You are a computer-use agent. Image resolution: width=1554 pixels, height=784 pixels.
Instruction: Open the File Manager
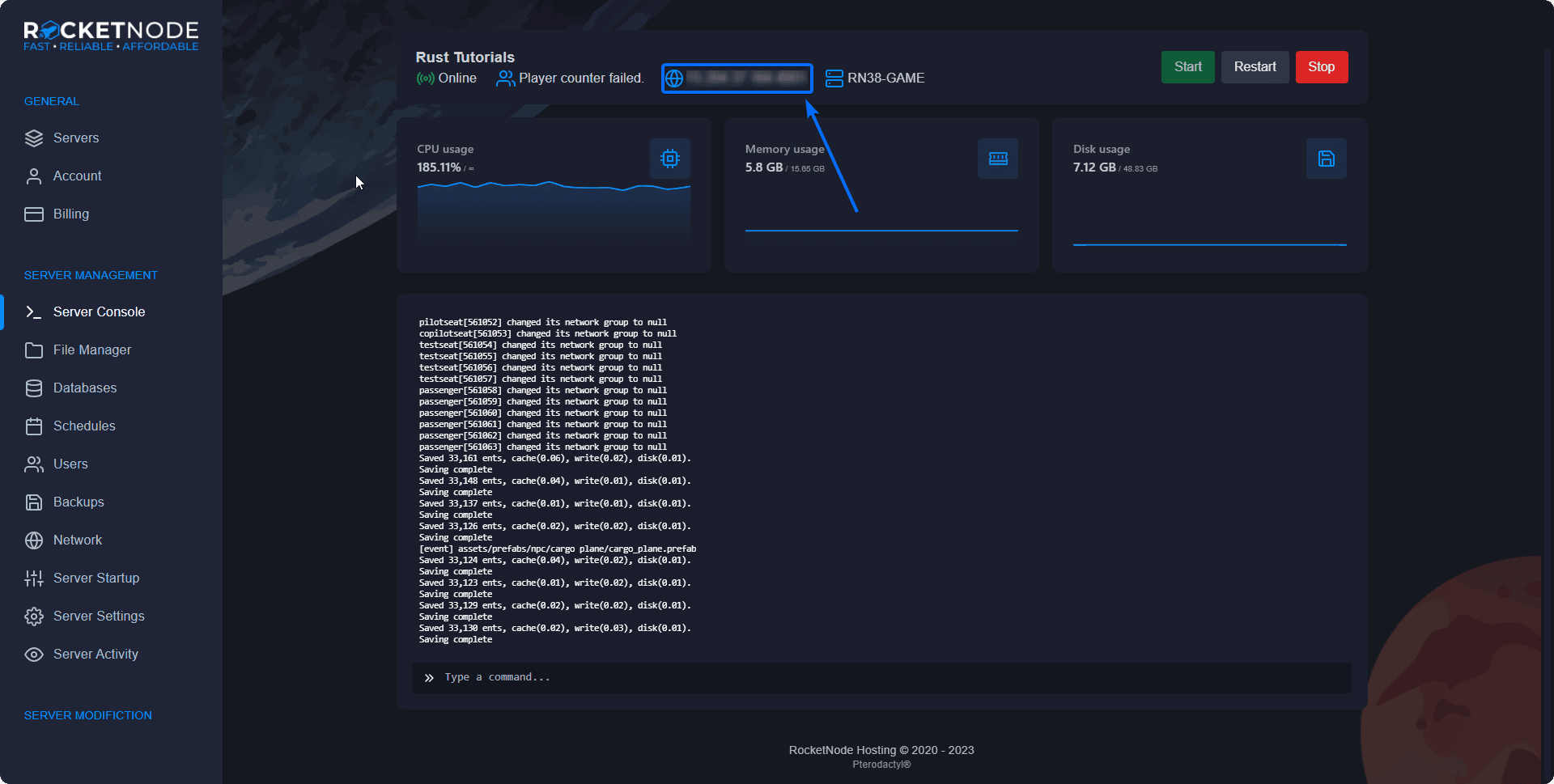[91, 350]
